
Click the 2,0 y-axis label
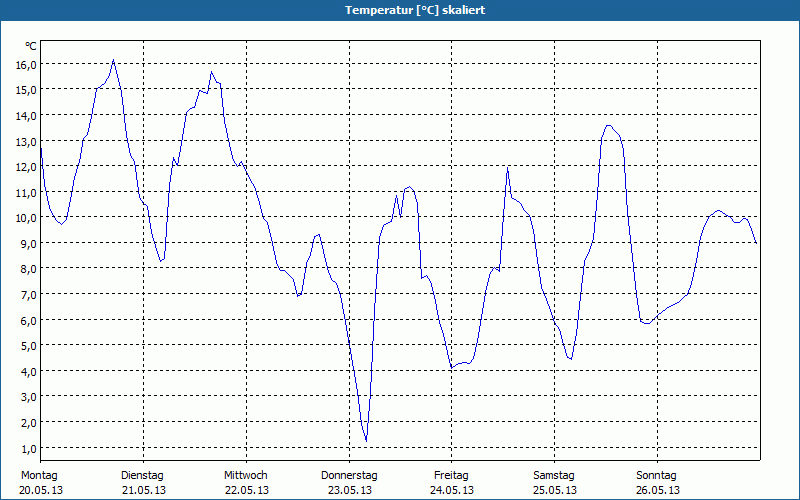click(x=28, y=423)
